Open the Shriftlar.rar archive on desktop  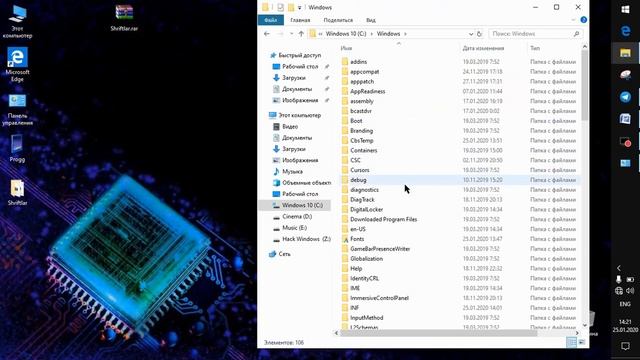point(124,18)
